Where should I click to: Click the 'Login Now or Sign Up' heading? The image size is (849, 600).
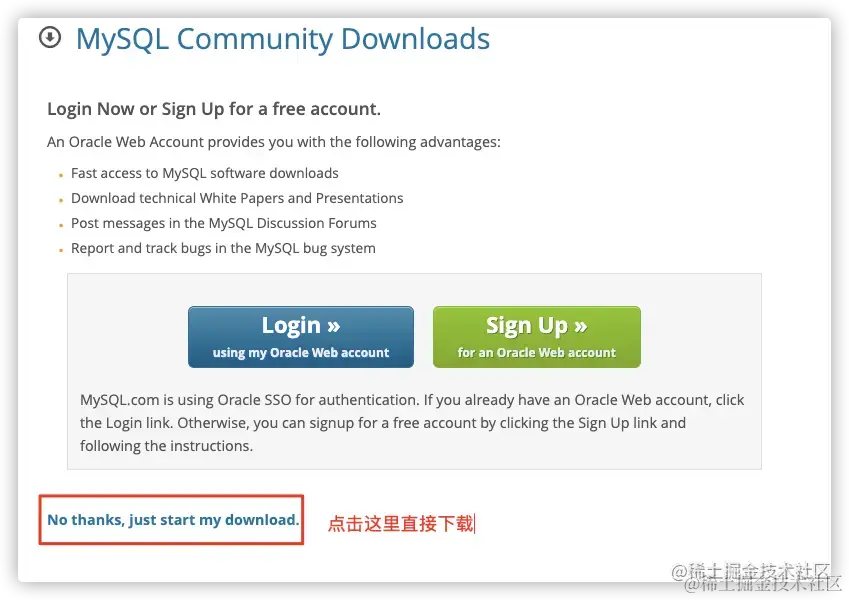click(x=214, y=109)
